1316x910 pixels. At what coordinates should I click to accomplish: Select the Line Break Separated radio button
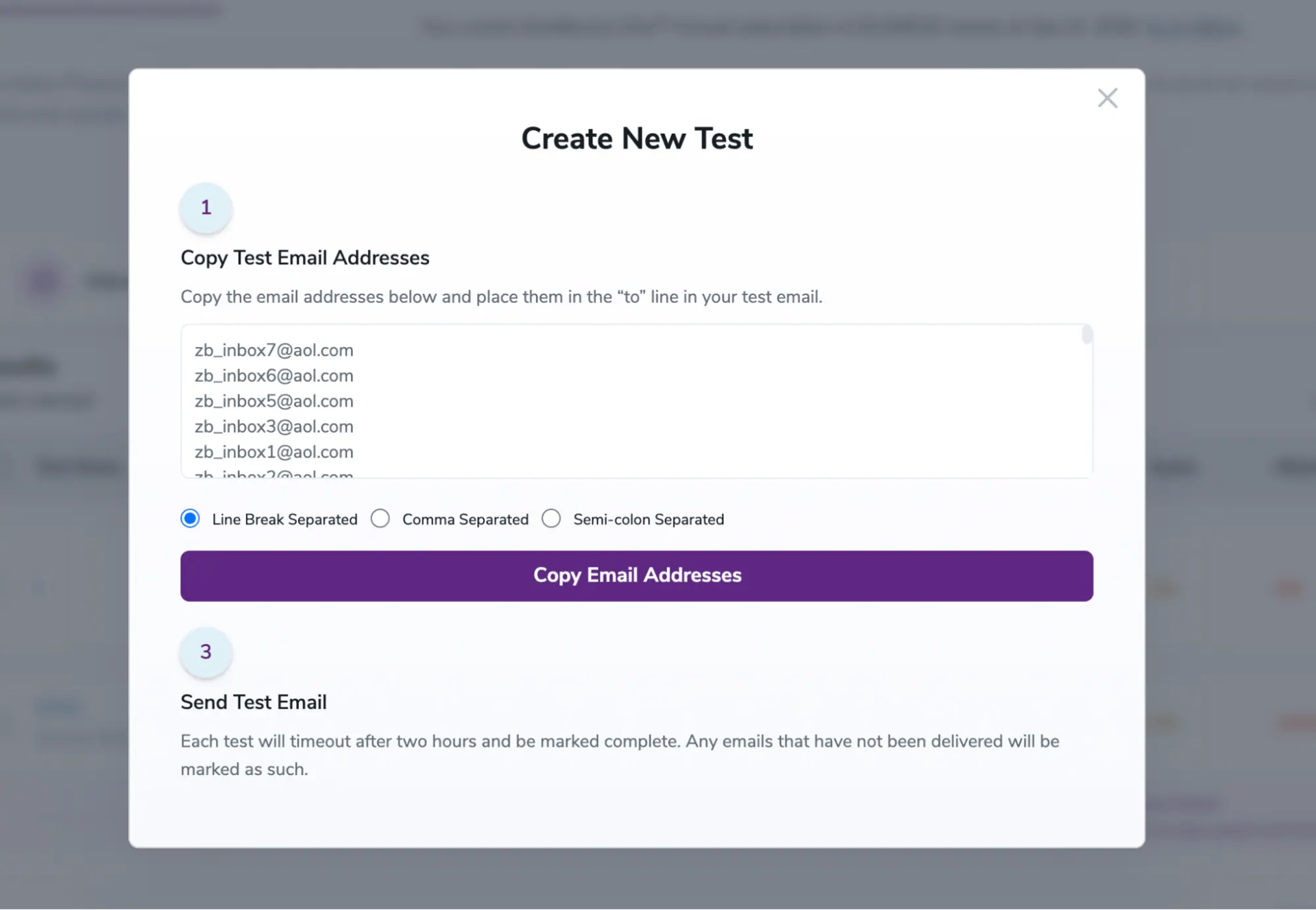(191, 518)
